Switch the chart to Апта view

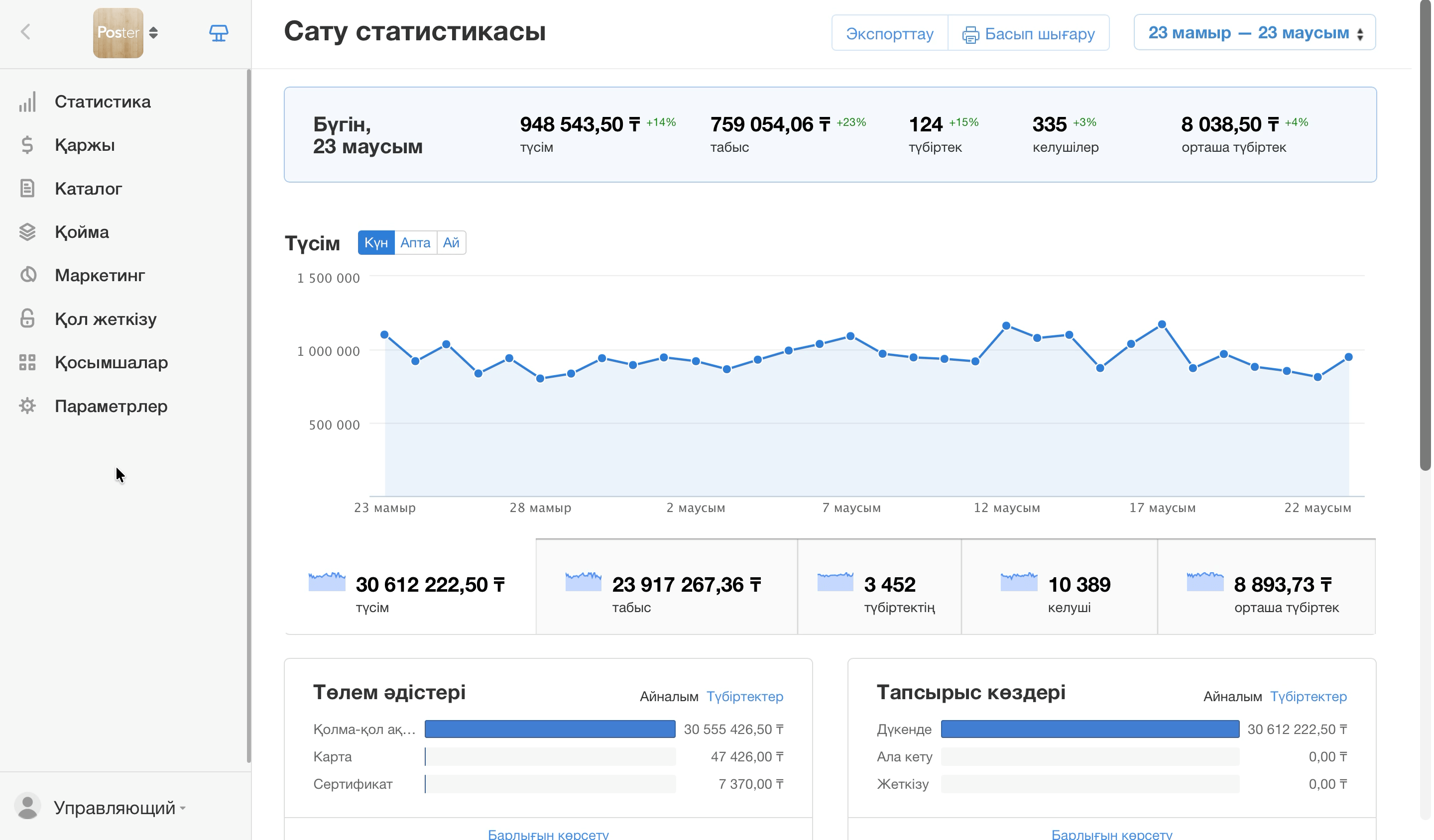coord(415,243)
